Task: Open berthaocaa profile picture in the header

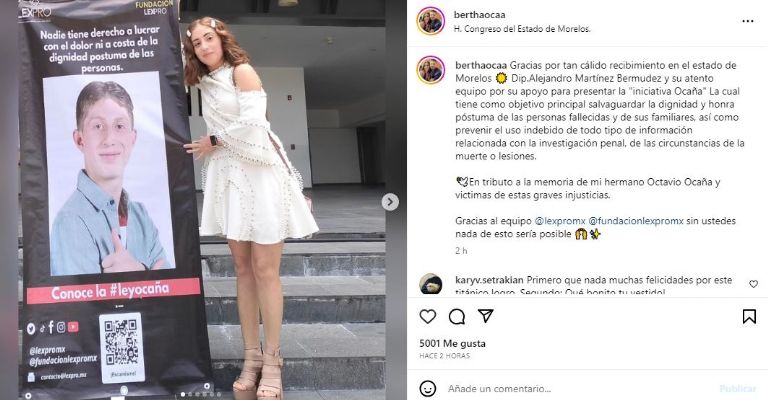Action: tap(431, 21)
